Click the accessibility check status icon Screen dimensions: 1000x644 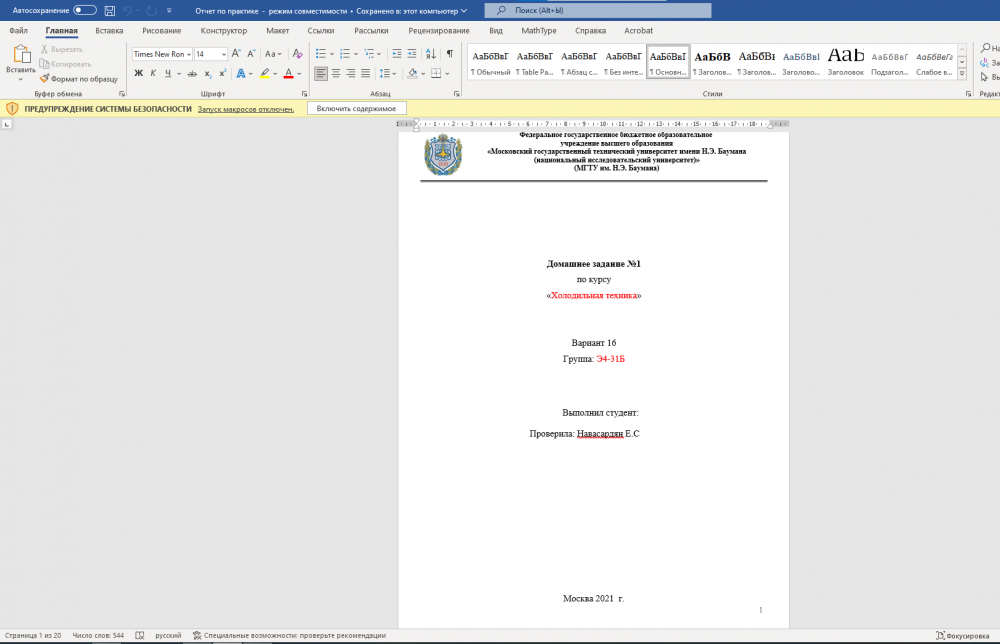(x=197, y=635)
